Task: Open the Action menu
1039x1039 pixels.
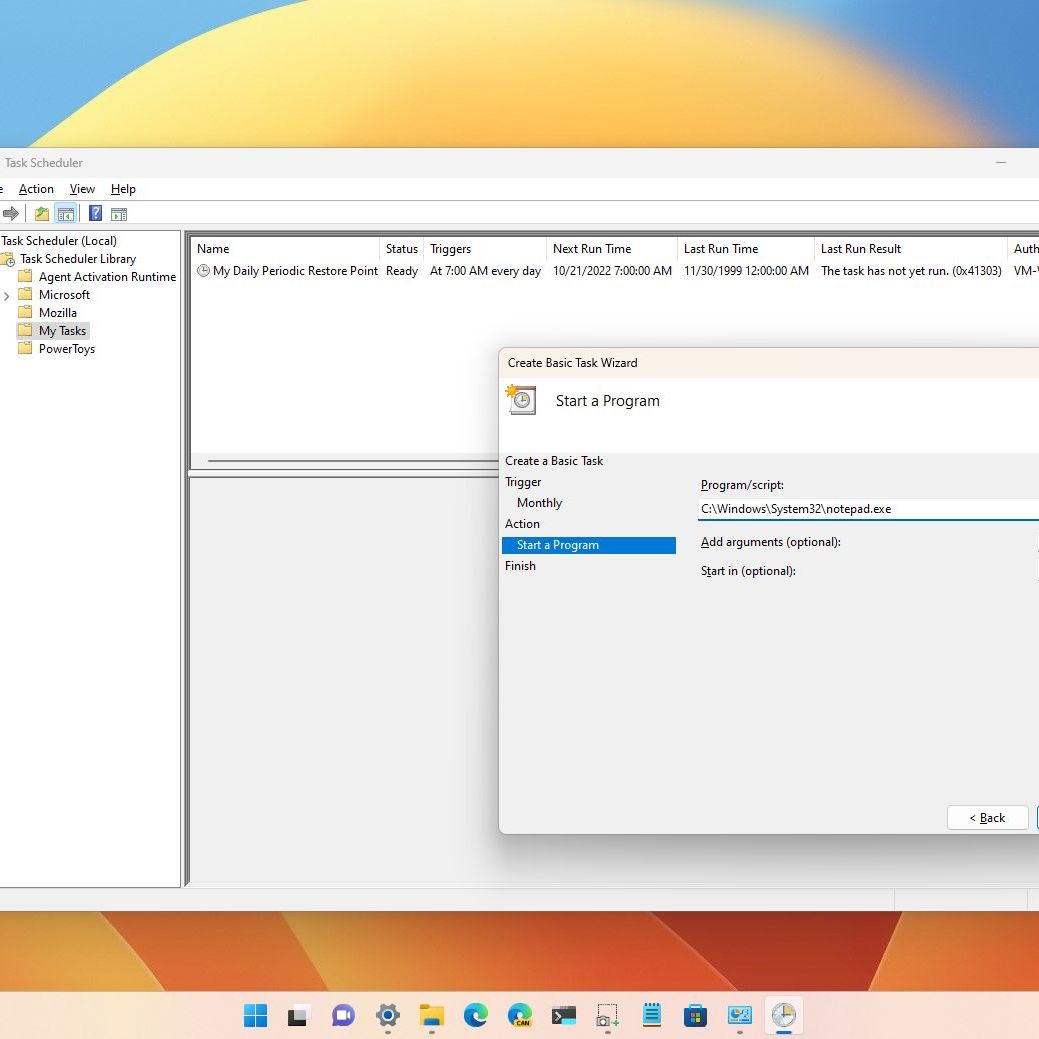Action: pyautogui.click(x=36, y=189)
